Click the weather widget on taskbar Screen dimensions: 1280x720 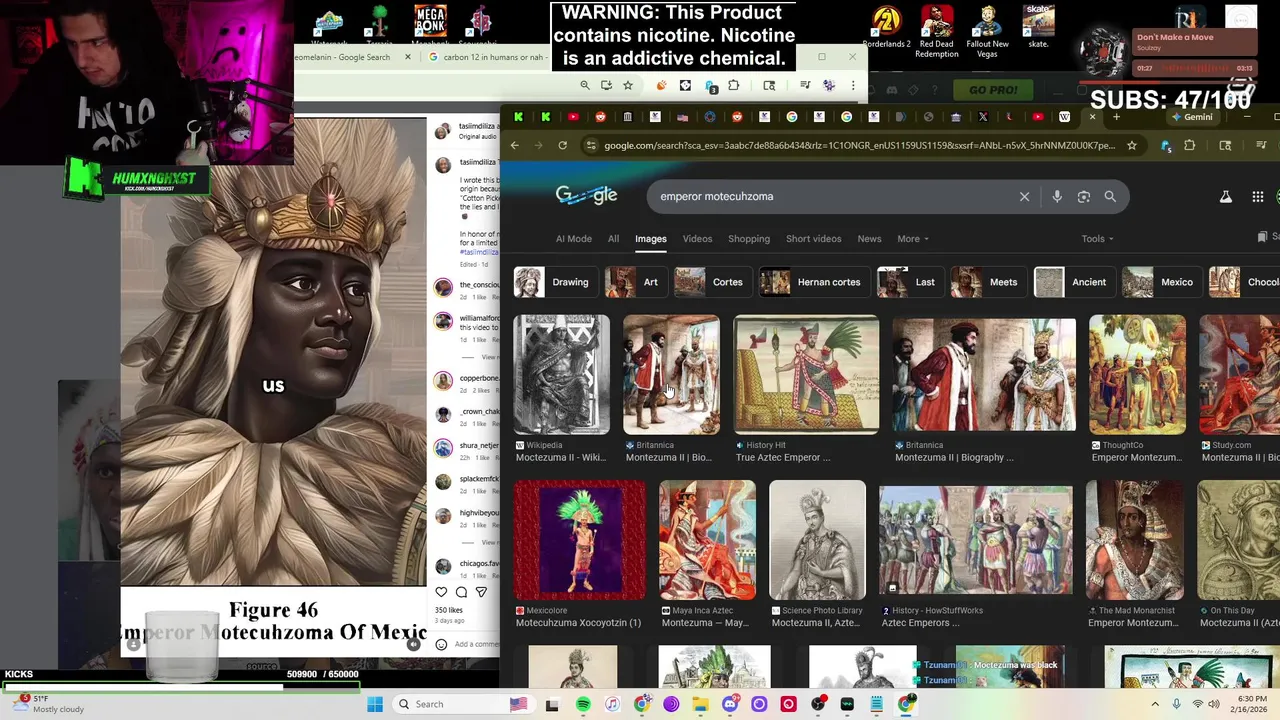pos(50,704)
